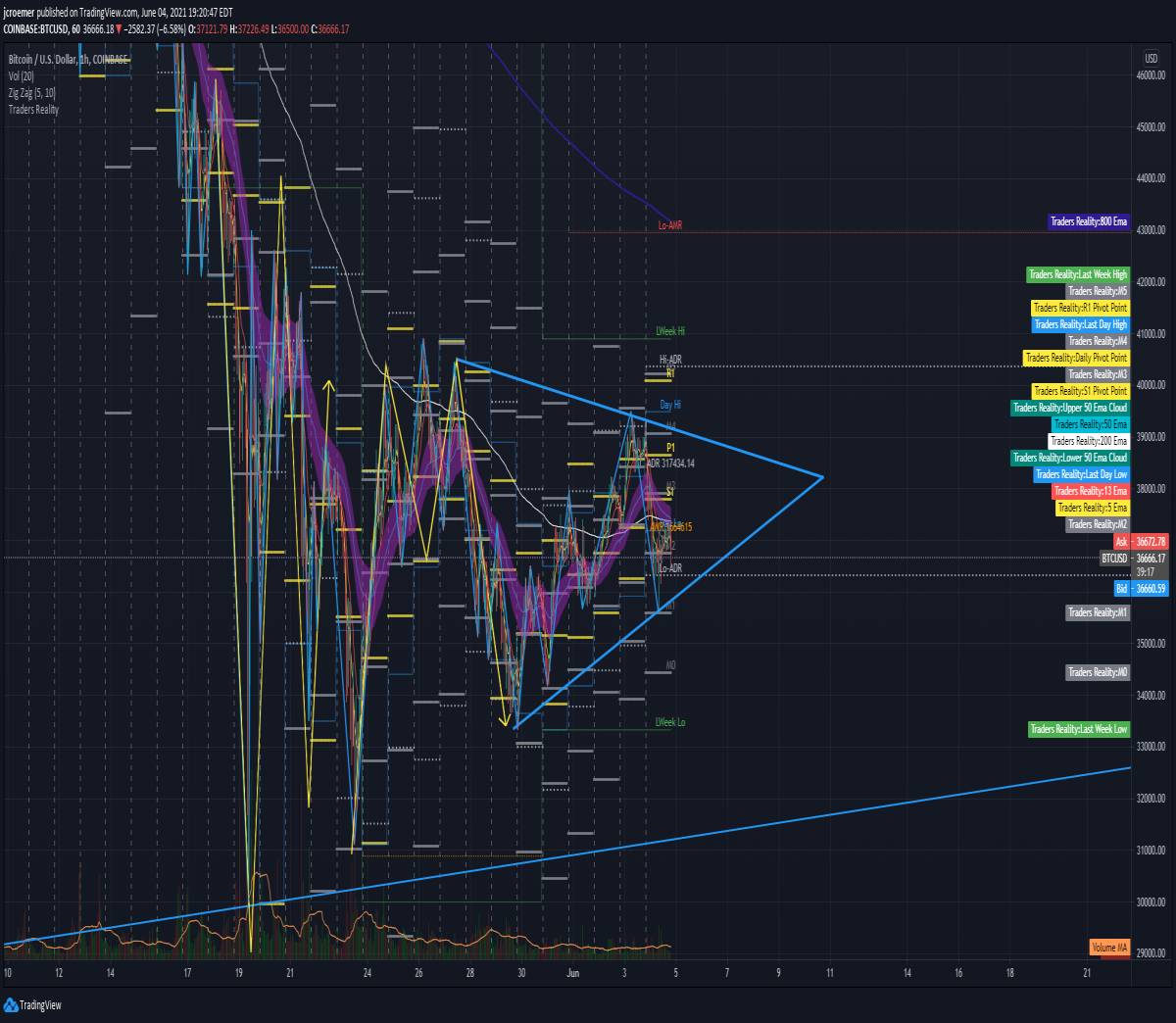Click the Traders Reality:Last Week Low label
This screenshot has height=1023, width=1176.
click(1079, 729)
